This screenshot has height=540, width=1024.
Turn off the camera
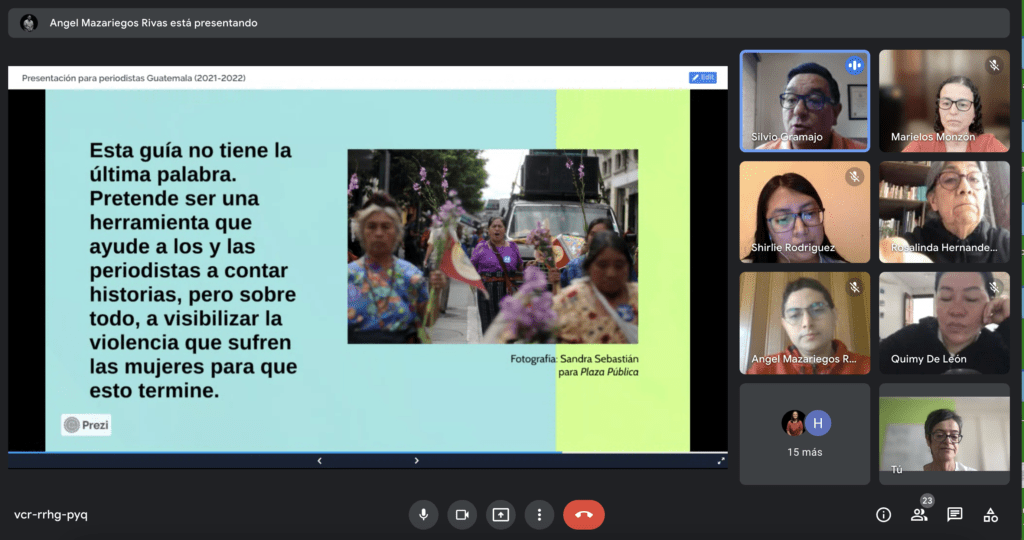pyautogui.click(x=462, y=514)
